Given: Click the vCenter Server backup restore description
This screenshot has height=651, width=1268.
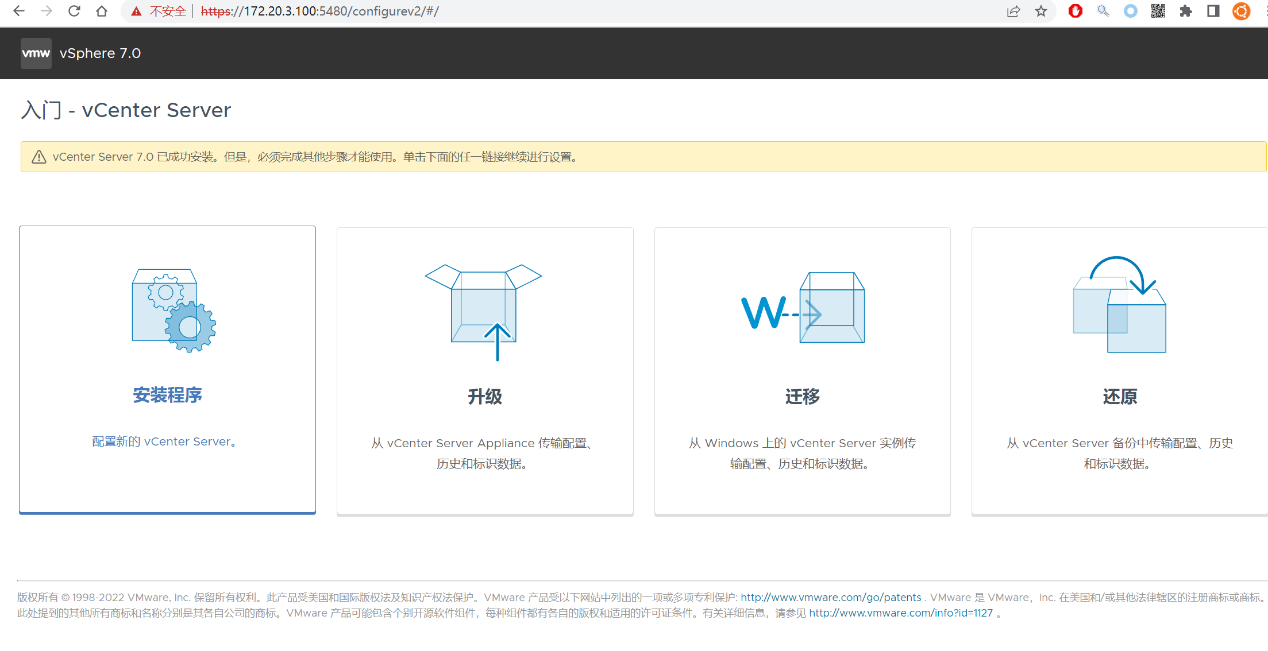Looking at the screenshot, I should point(1119,453).
